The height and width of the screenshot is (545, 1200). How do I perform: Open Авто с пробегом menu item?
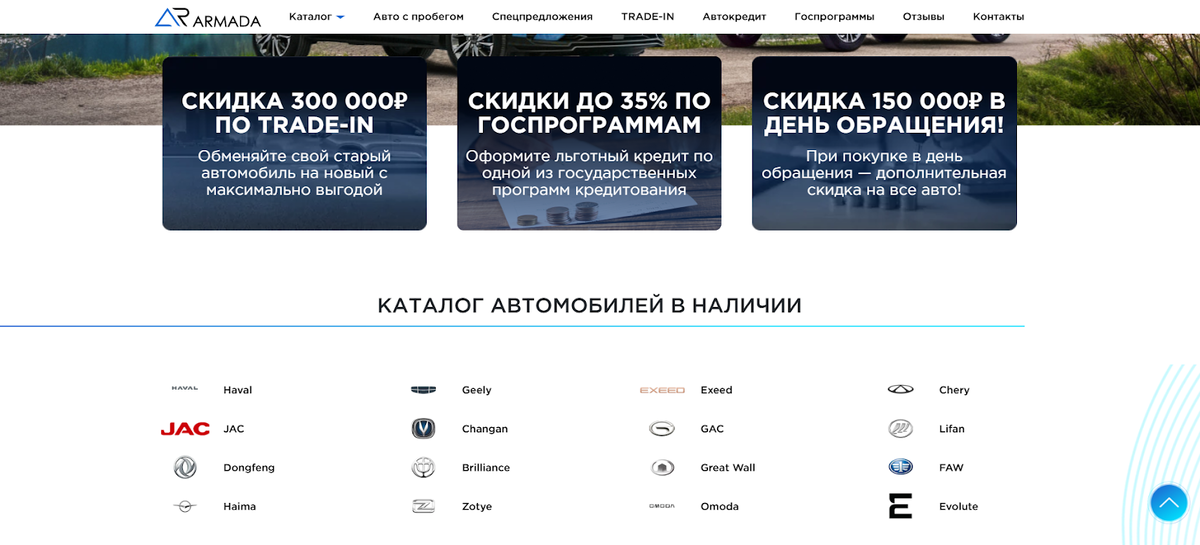(x=418, y=17)
